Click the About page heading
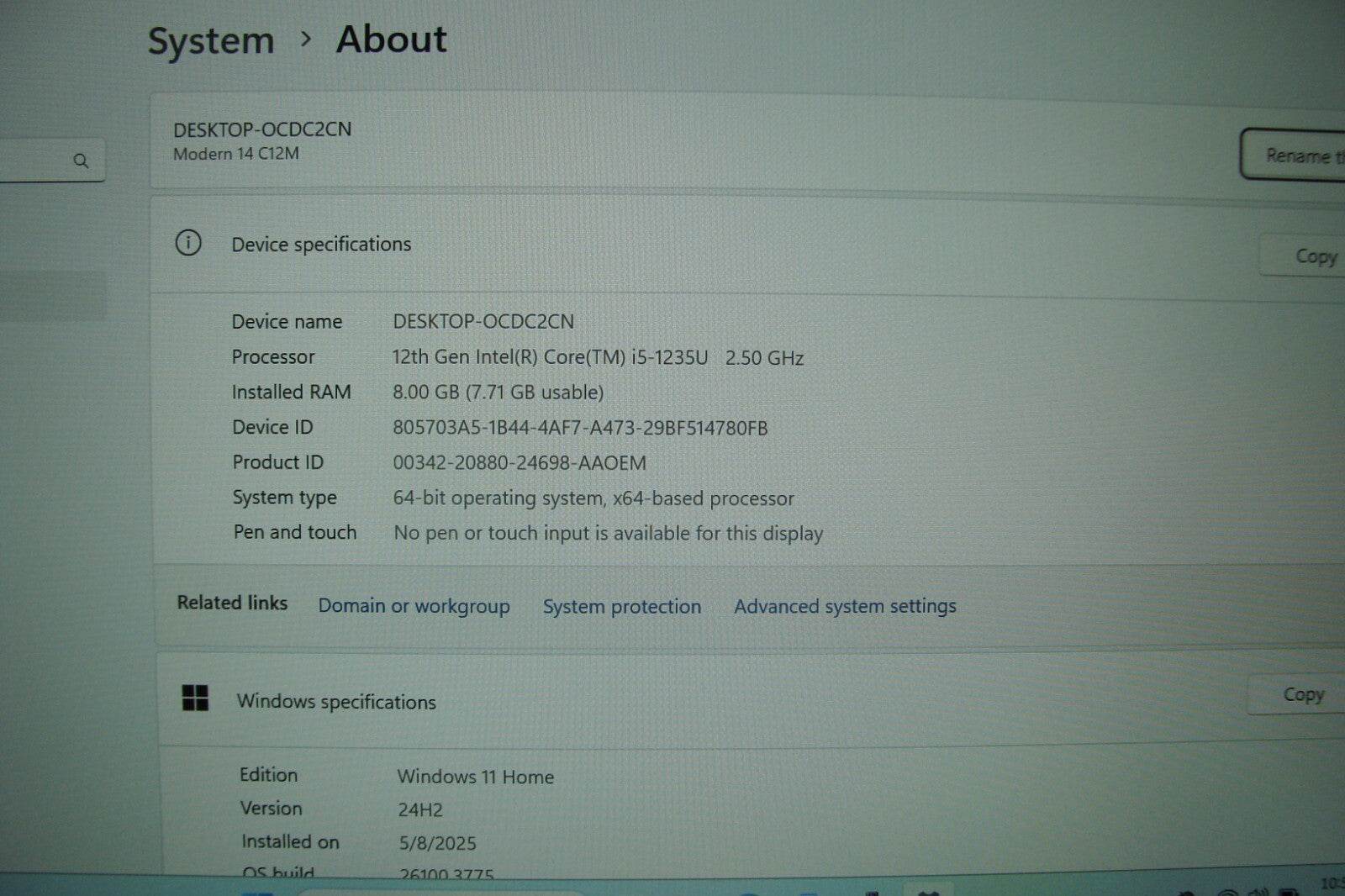Viewport: 1345px width, 896px height. click(x=391, y=40)
